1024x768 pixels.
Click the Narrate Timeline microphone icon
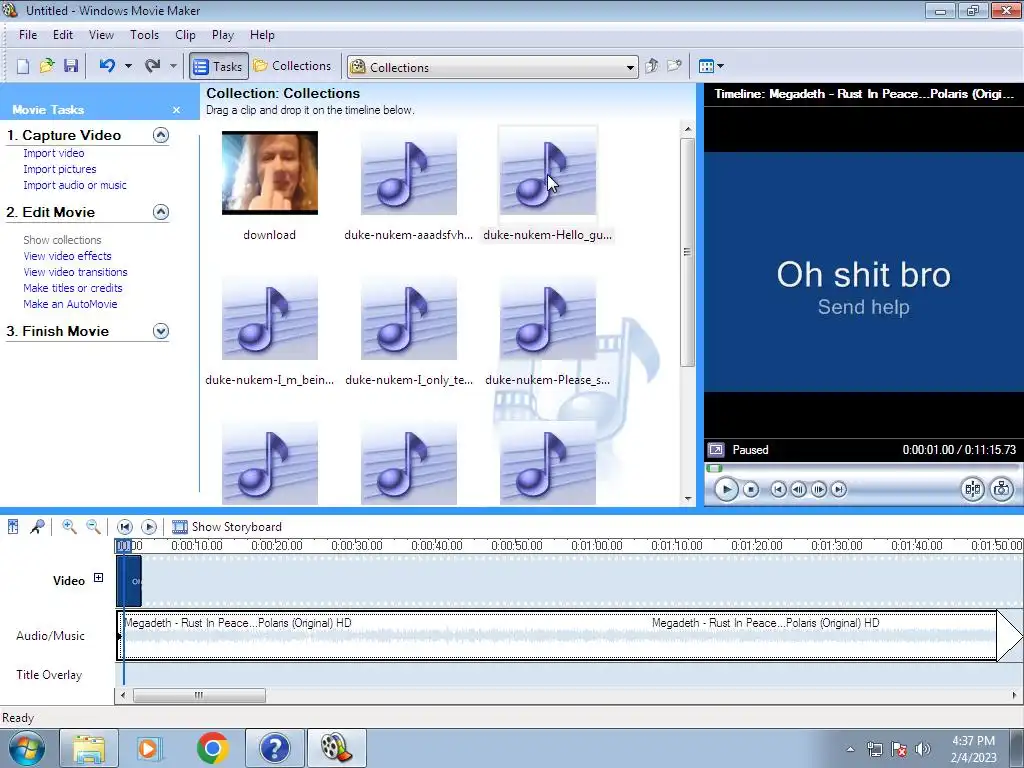coord(37,526)
